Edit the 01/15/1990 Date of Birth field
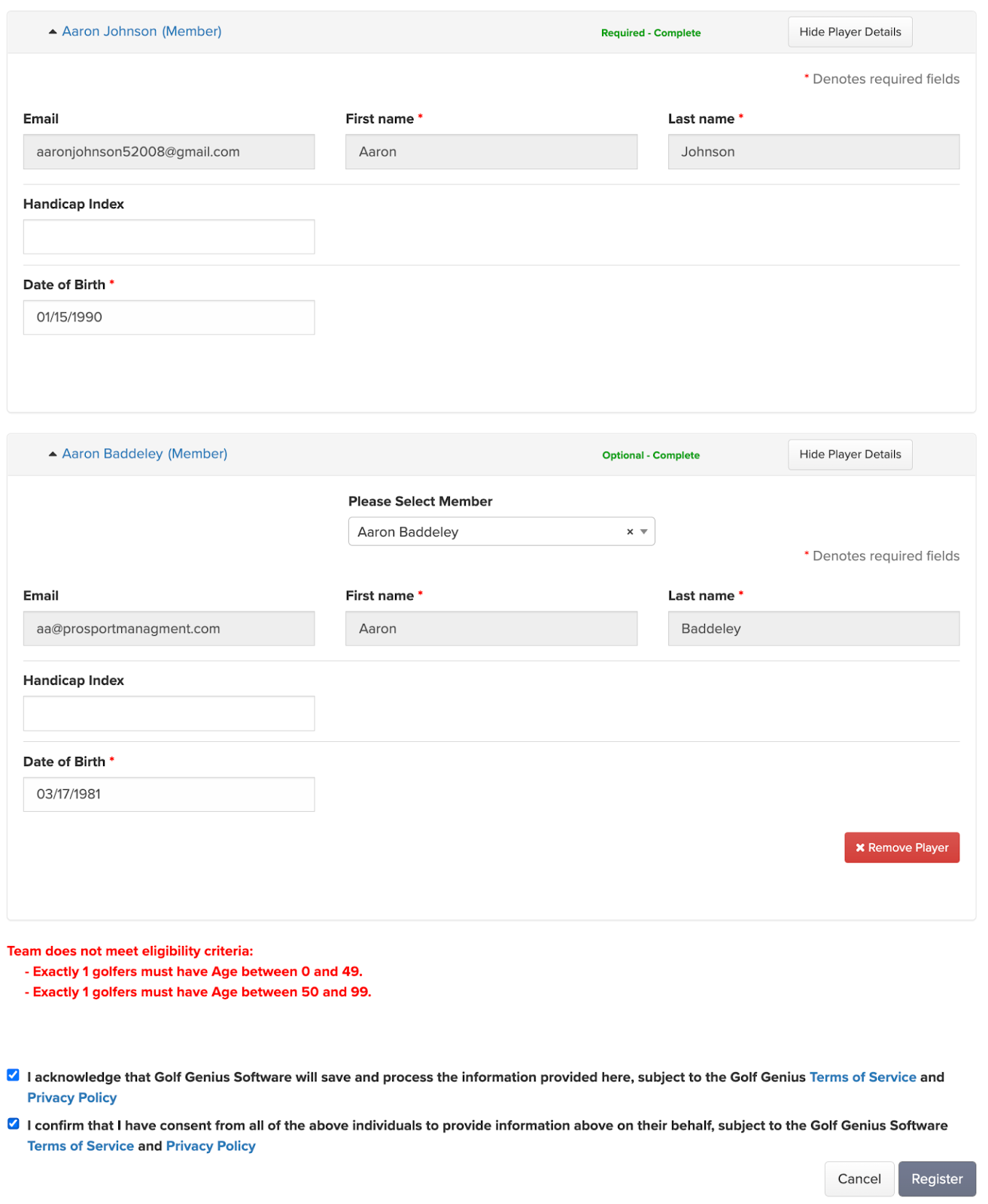This screenshot has height=1204, width=988. 169,318
